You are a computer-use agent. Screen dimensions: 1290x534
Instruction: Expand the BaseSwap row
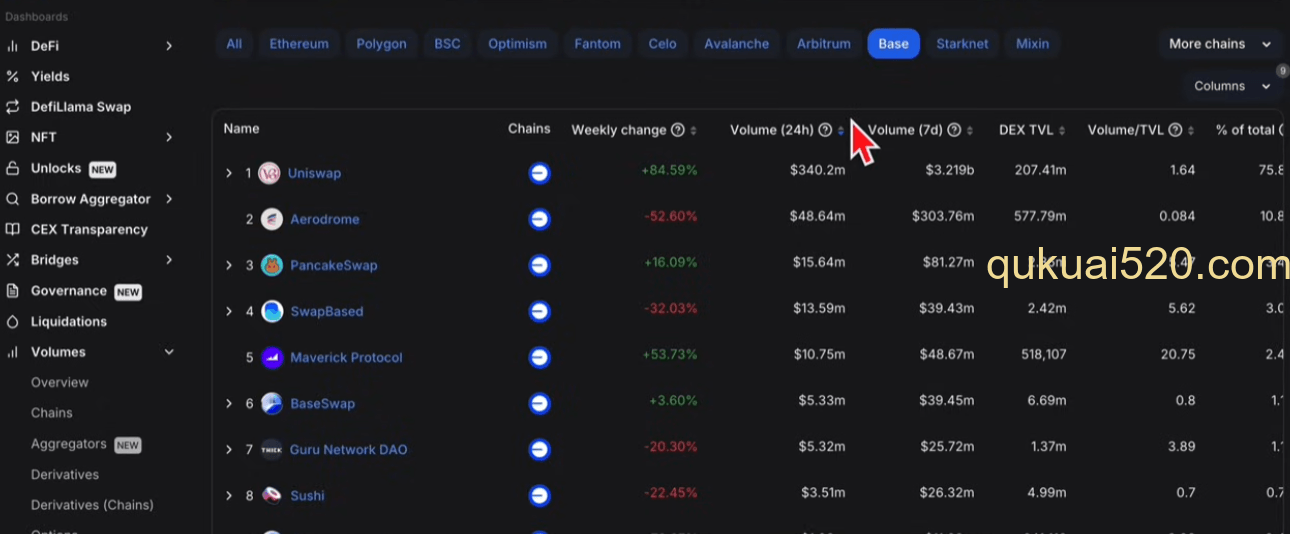pos(229,403)
